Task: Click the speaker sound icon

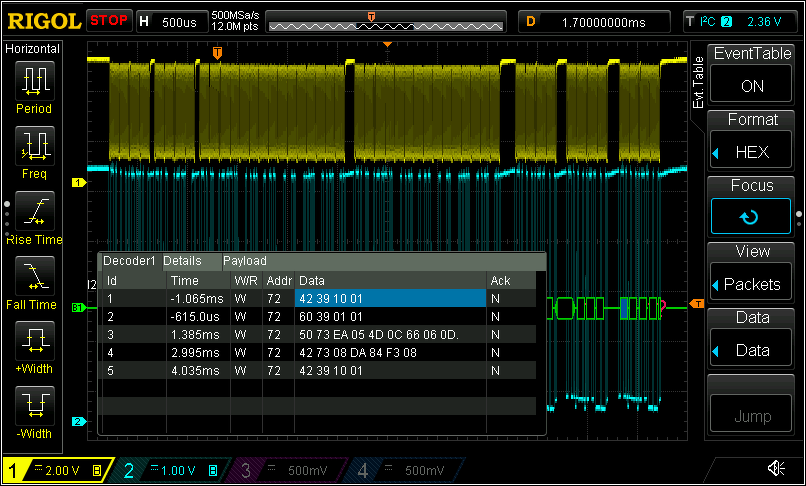Action: [775, 468]
